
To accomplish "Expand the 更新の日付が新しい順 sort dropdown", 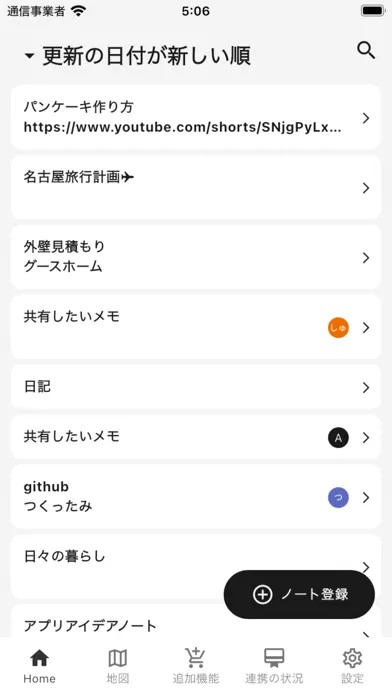I will [138, 56].
